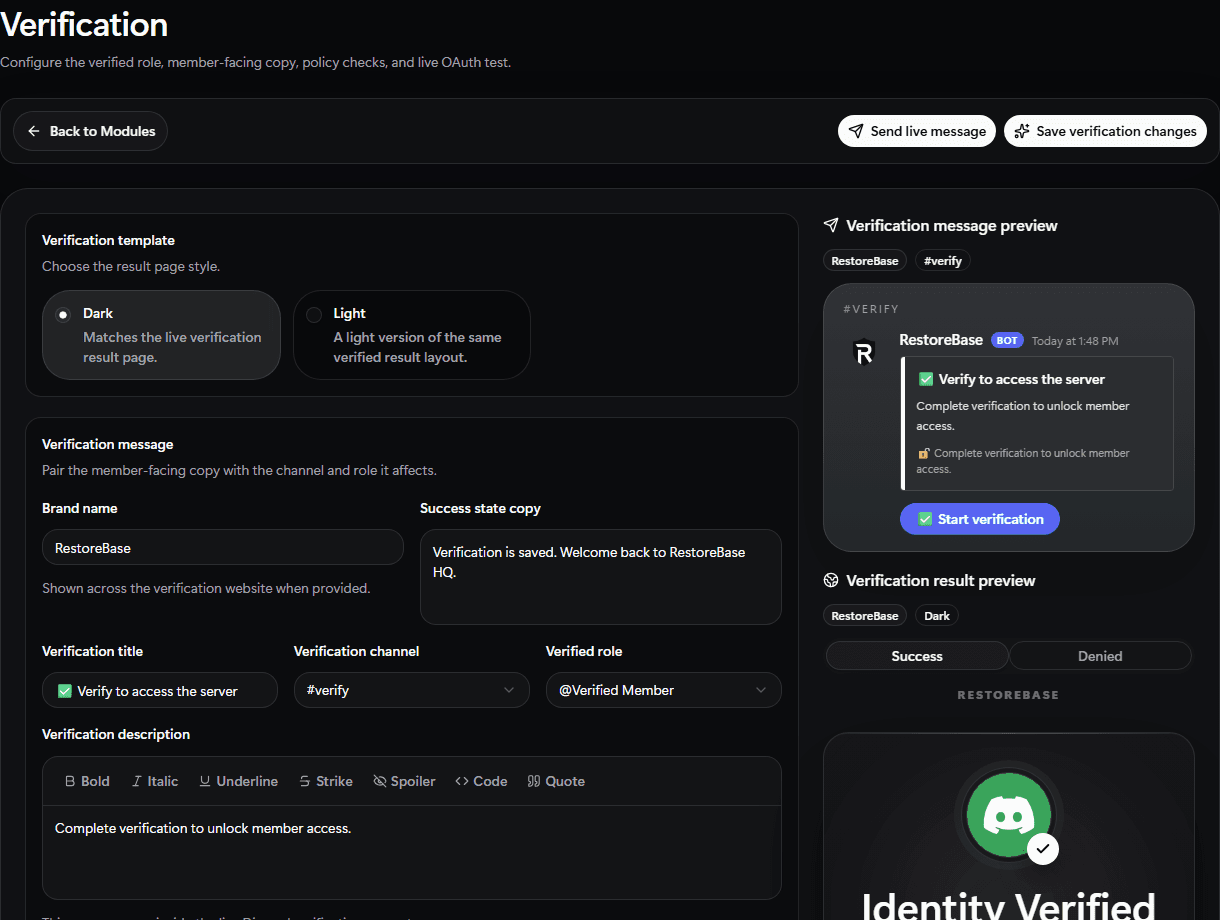Click the Bold toolbar button
This screenshot has height=920, width=1220.
click(x=87, y=781)
